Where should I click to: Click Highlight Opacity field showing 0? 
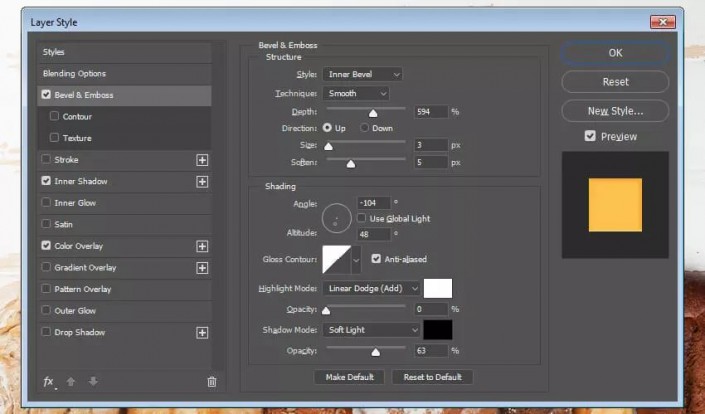(x=431, y=309)
